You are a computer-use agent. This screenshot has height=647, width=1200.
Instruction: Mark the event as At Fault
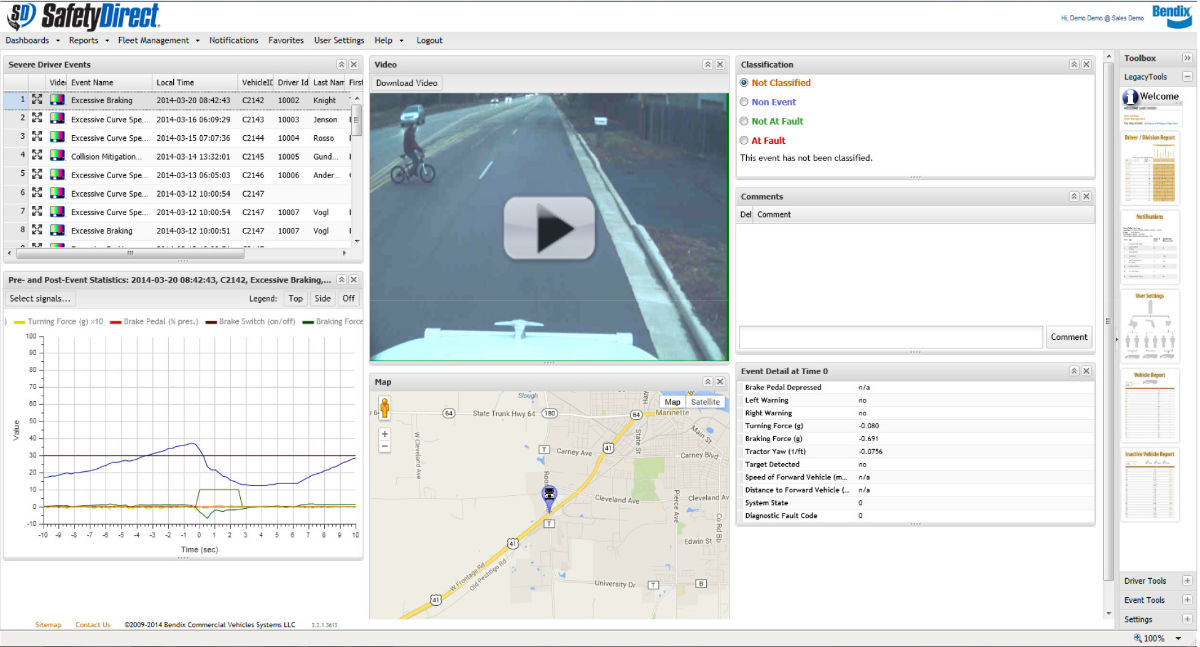(x=742, y=140)
